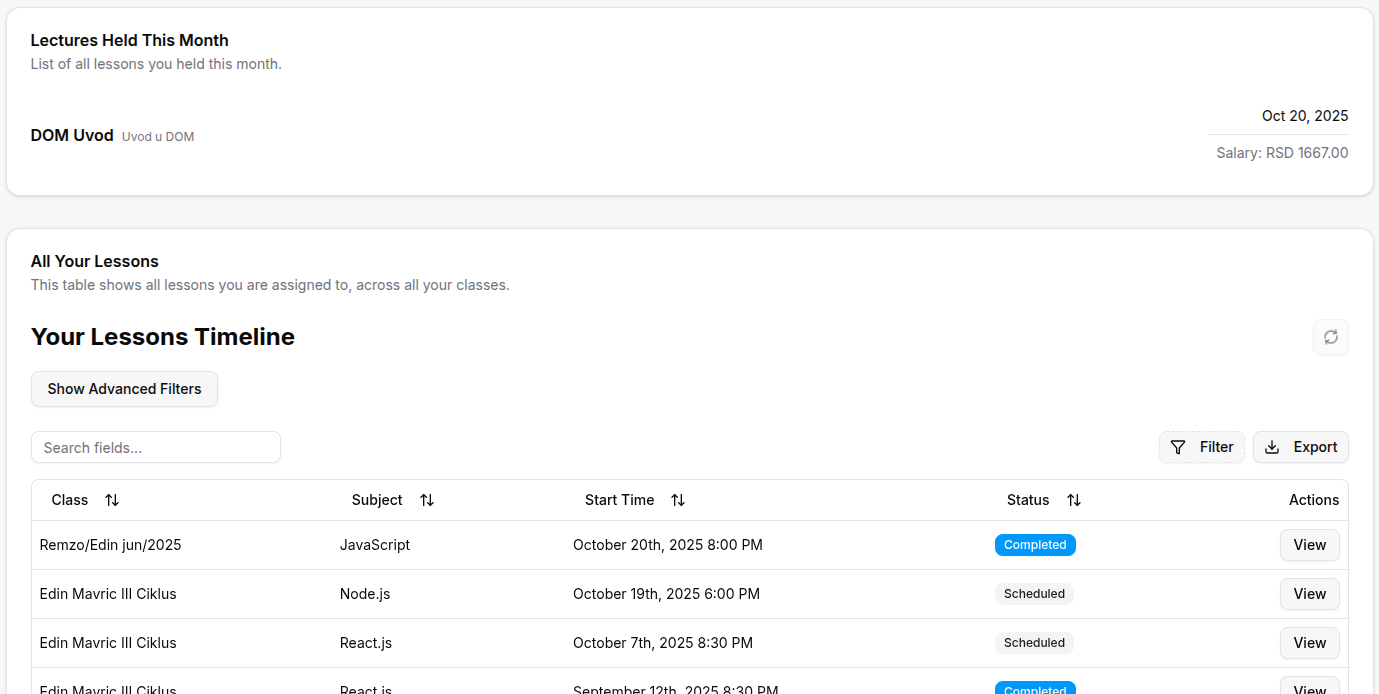The image size is (1379, 694).
Task: Sort lessons by Subject
Action: tap(426, 500)
